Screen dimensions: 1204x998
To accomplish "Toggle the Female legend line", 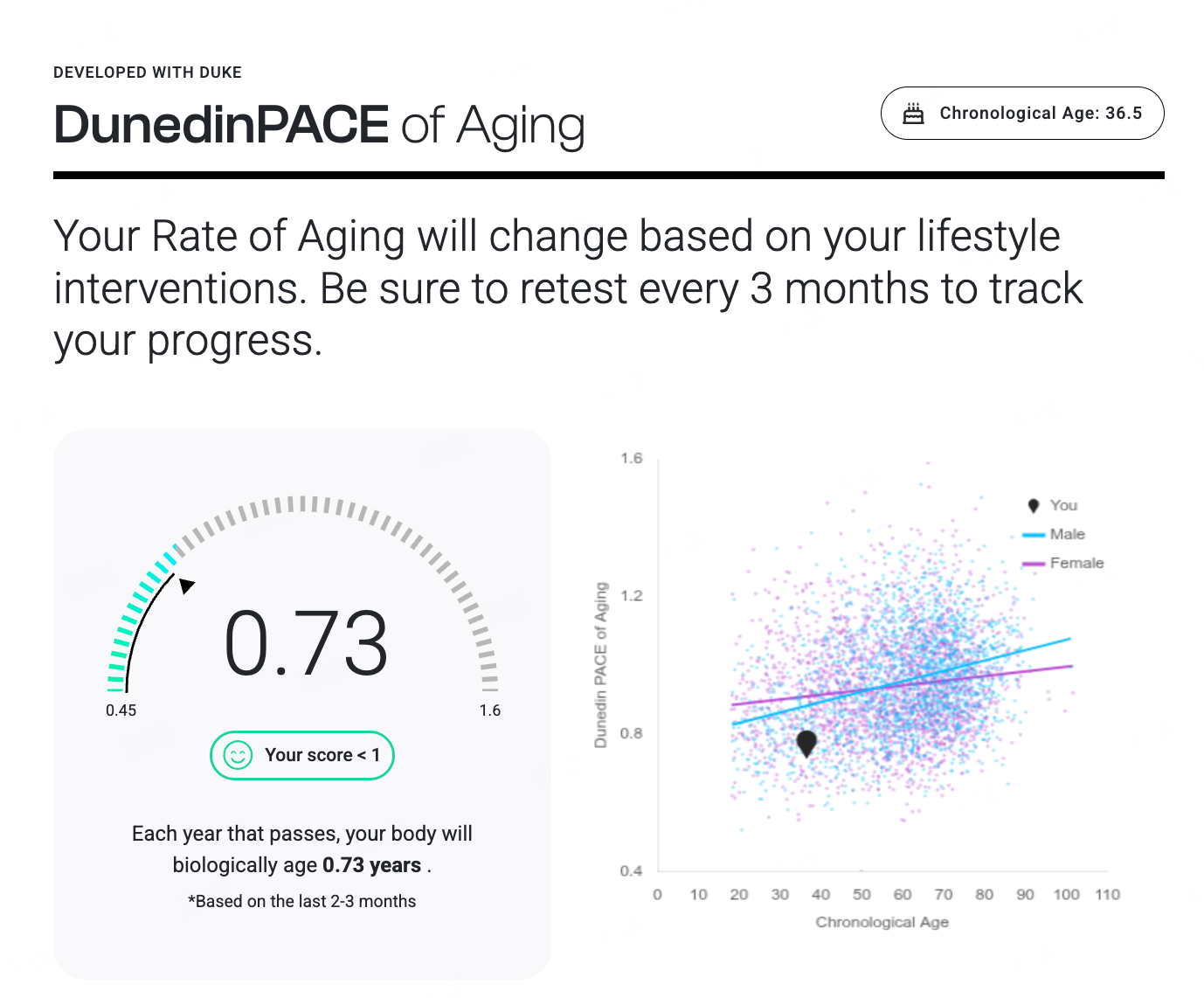I will coord(1034,564).
